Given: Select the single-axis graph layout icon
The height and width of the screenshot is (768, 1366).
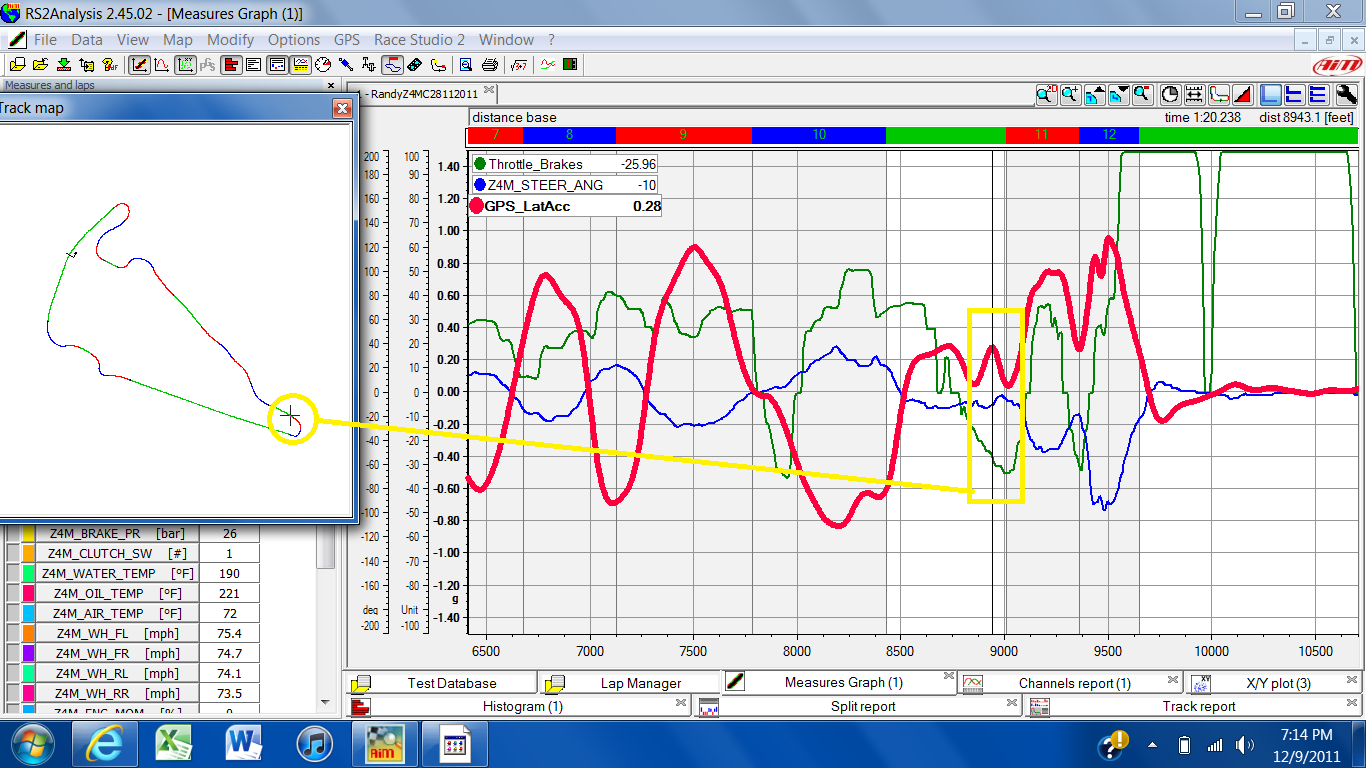Looking at the screenshot, I should point(1271,95).
